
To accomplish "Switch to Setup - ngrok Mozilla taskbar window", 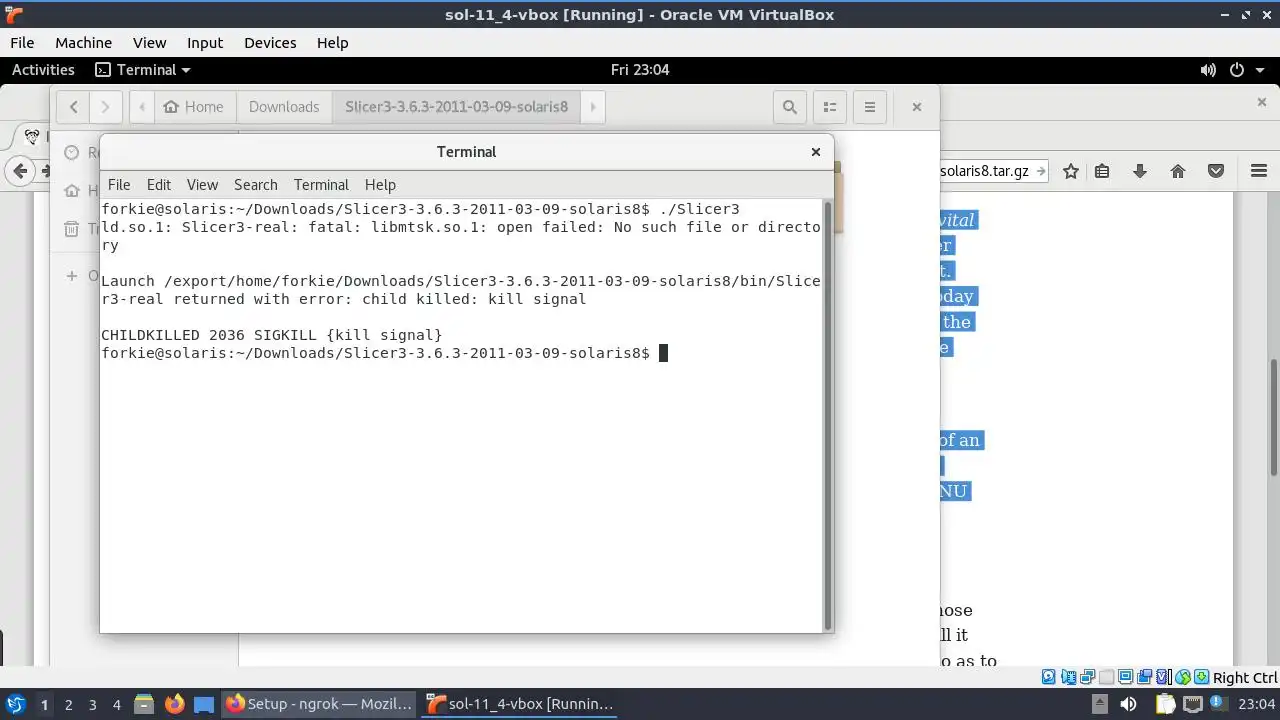I will pyautogui.click(x=320, y=704).
